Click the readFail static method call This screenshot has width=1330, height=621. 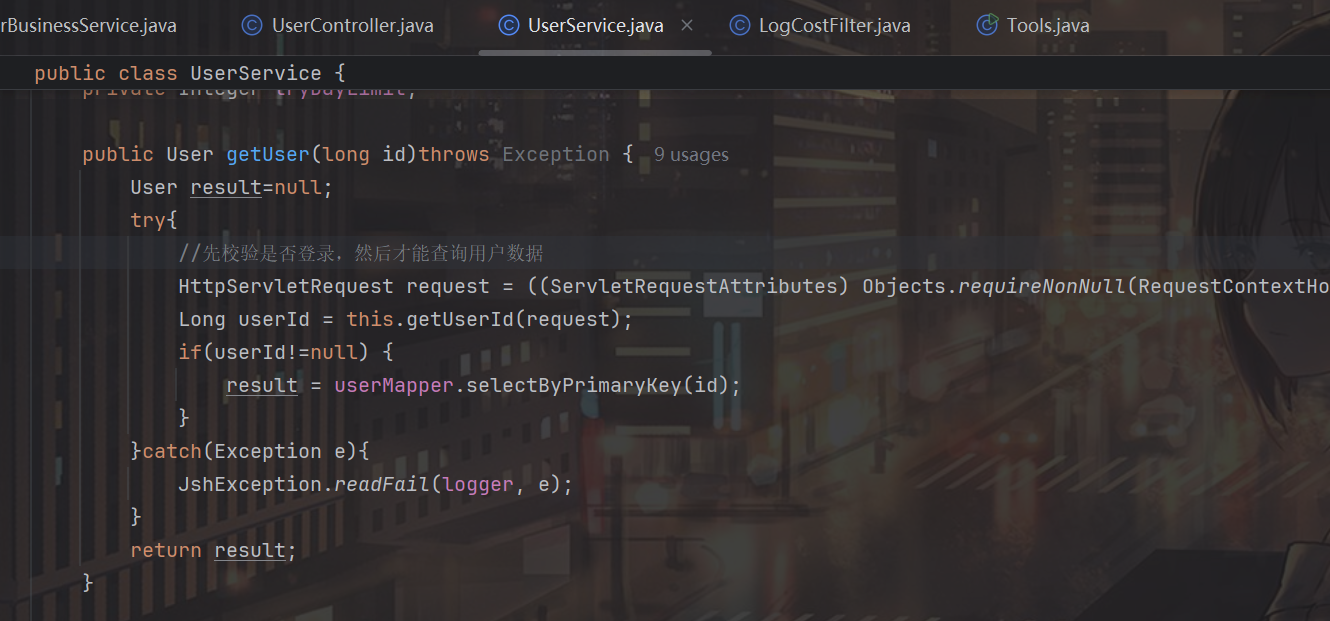(x=381, y=484)
